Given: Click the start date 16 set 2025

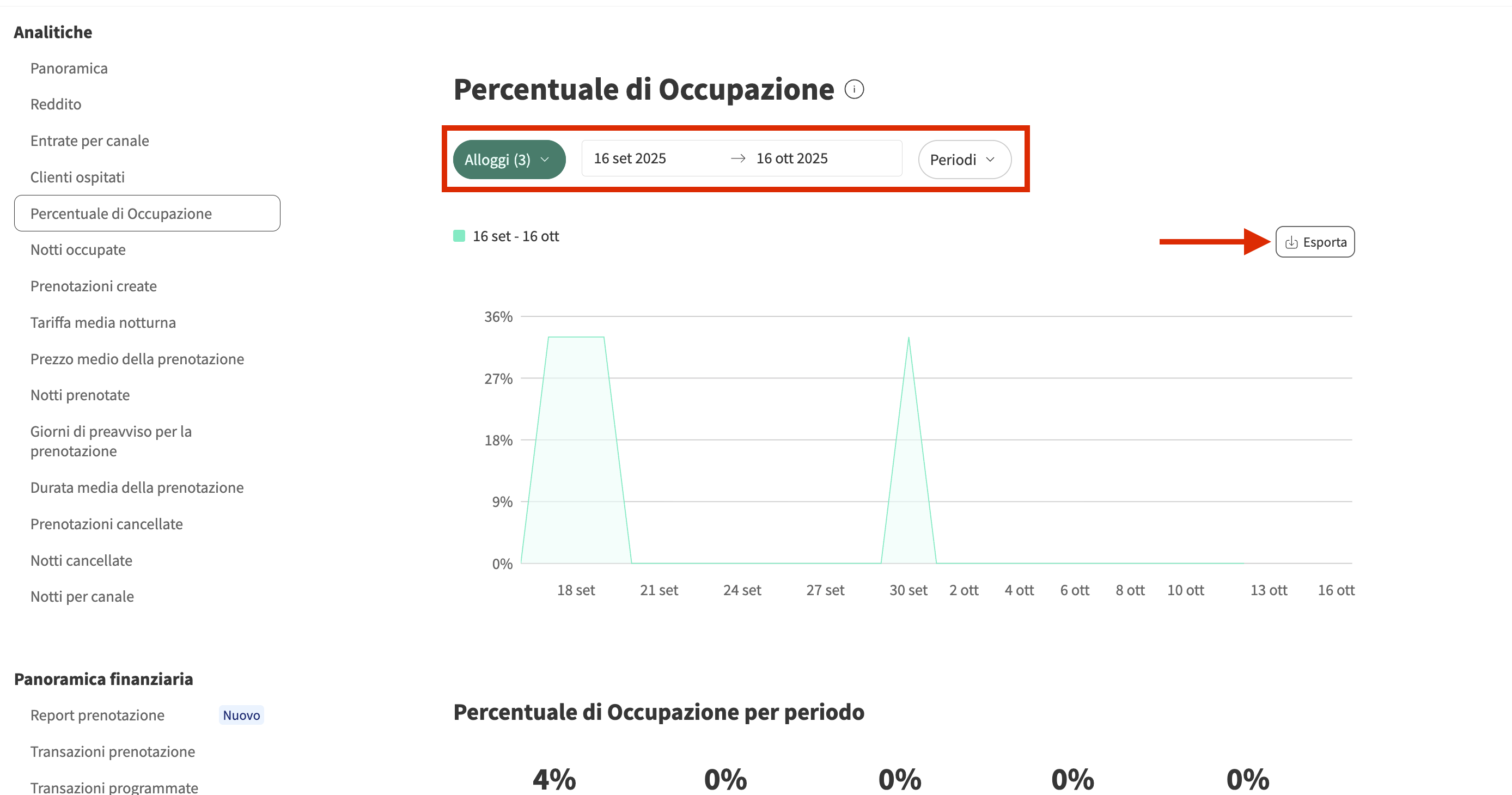Looking at the screenshot, I should tap(630, 158).
